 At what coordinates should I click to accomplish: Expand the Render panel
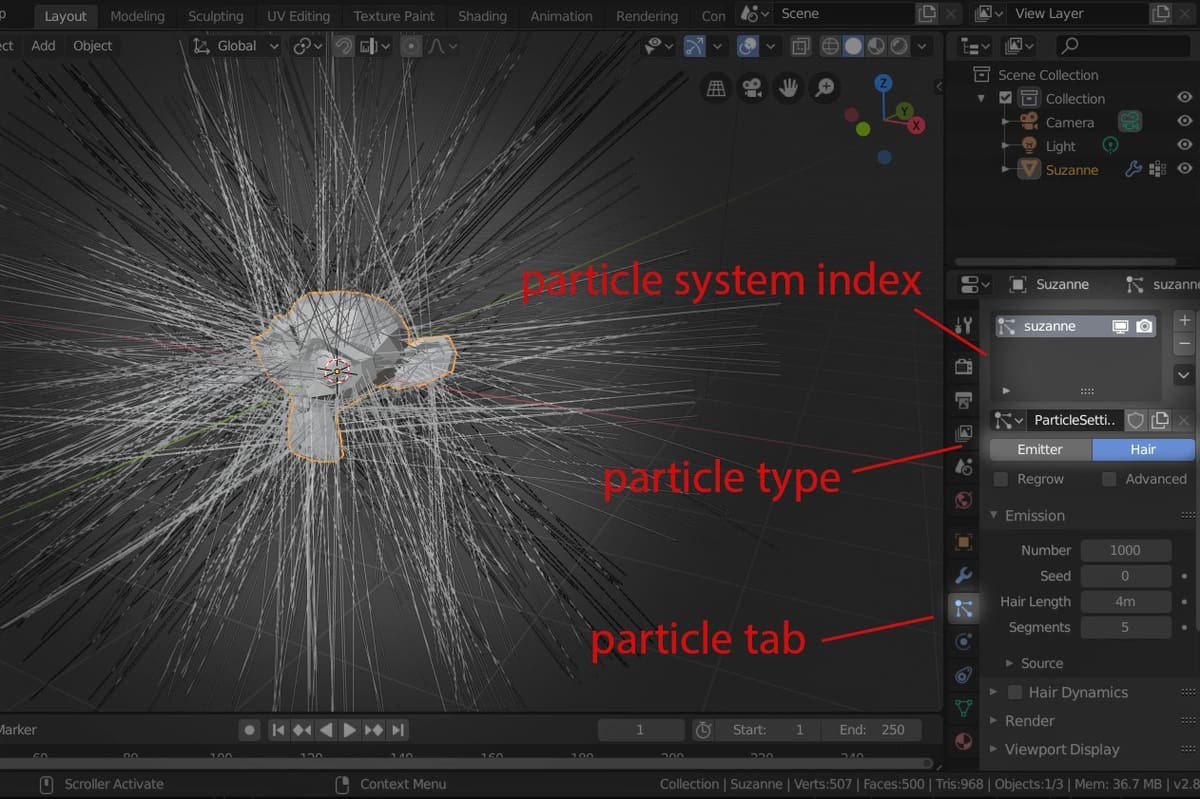pos(993,721)
